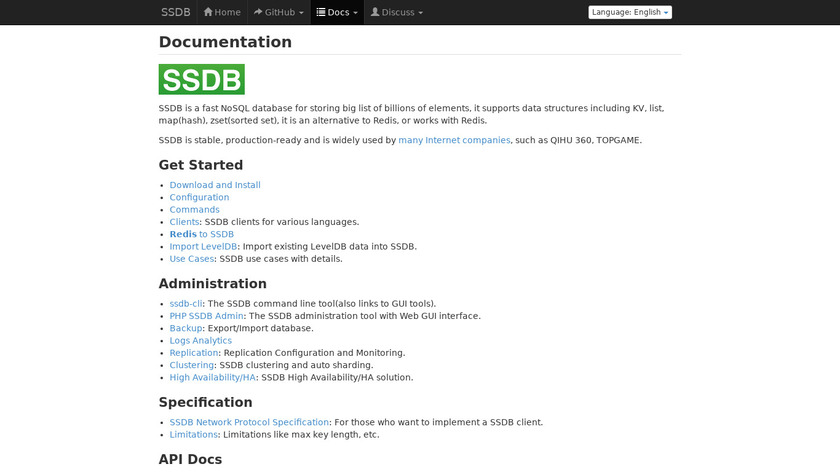
Task: Open the Import LevelDB link
Action: point(203,246)
